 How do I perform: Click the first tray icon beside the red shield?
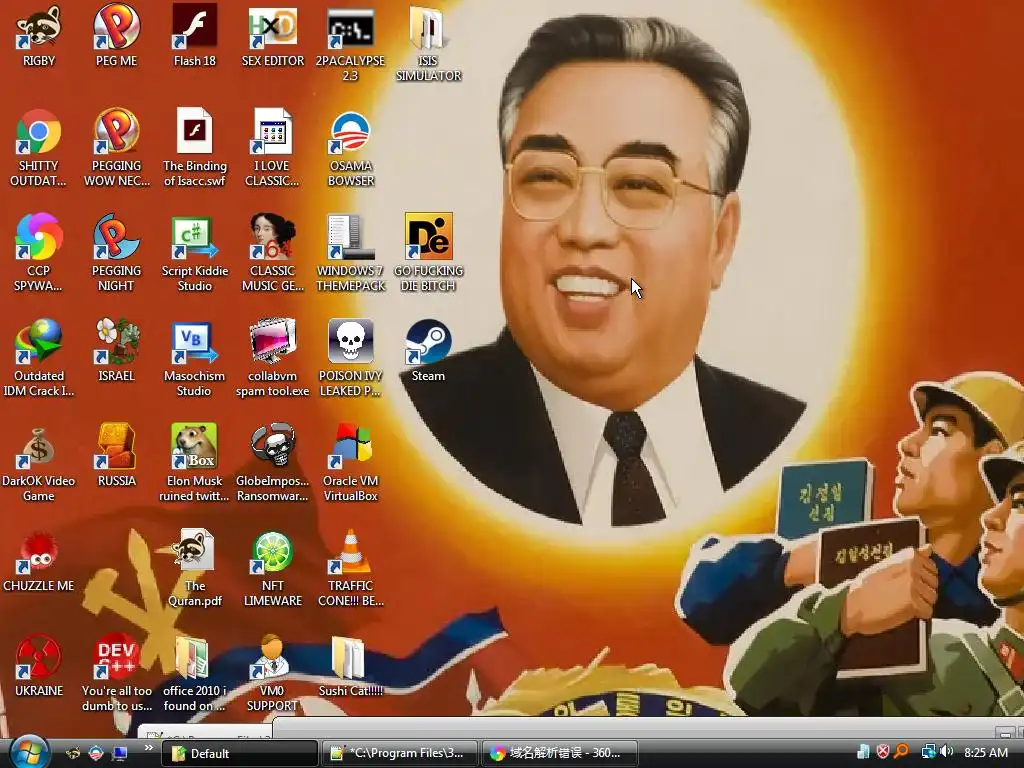point(863,752)
